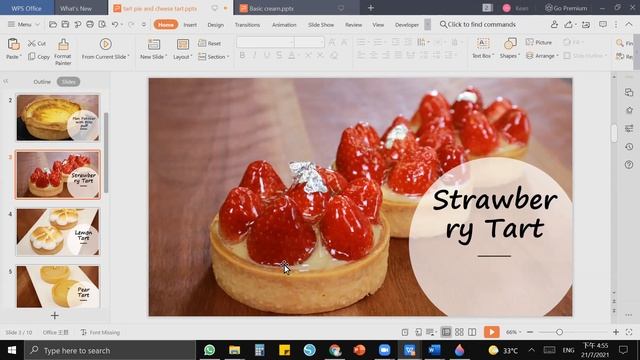This screenshot has width=640, height=360.
Task: Open the Developer ribbon tab
Action: click(x=407, y=25)
